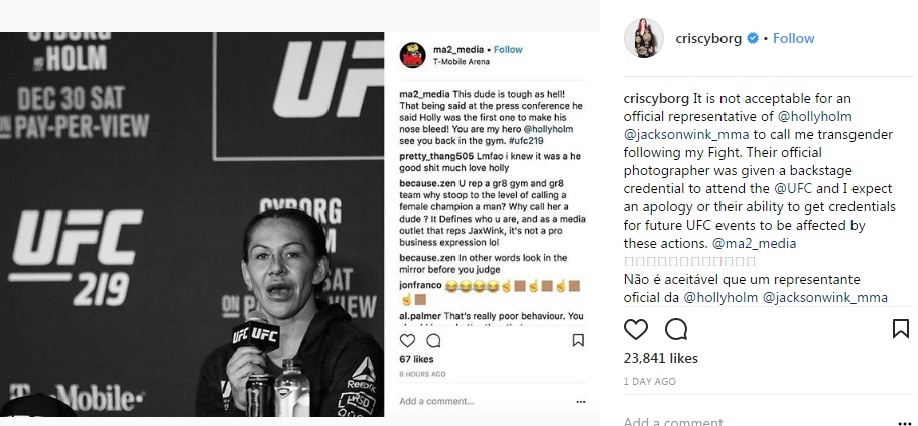
Task: Open comments via speech bubble on criscyborg post
Action: (x=676, y=329)
